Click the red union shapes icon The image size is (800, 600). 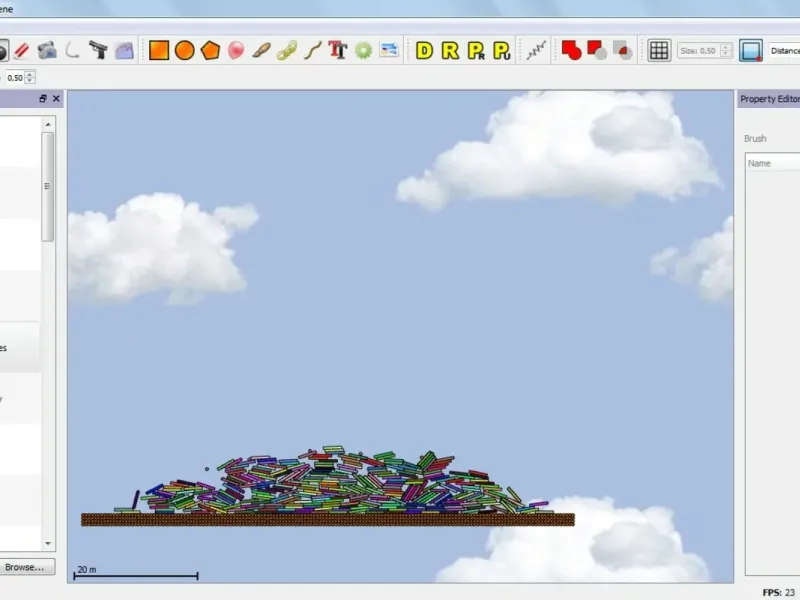pyautogui.click(x=571, y=51)
